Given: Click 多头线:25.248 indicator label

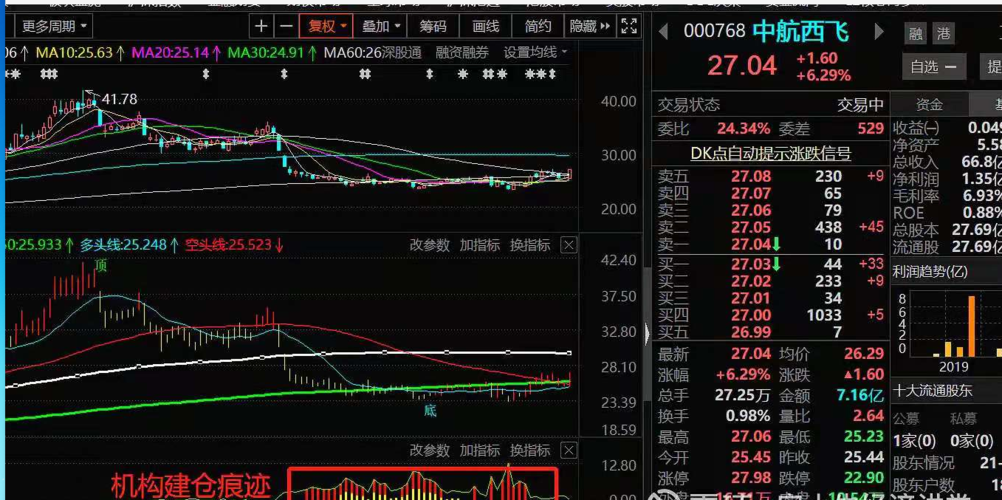Looking at the screenshot, I should [x=129, y=245].
